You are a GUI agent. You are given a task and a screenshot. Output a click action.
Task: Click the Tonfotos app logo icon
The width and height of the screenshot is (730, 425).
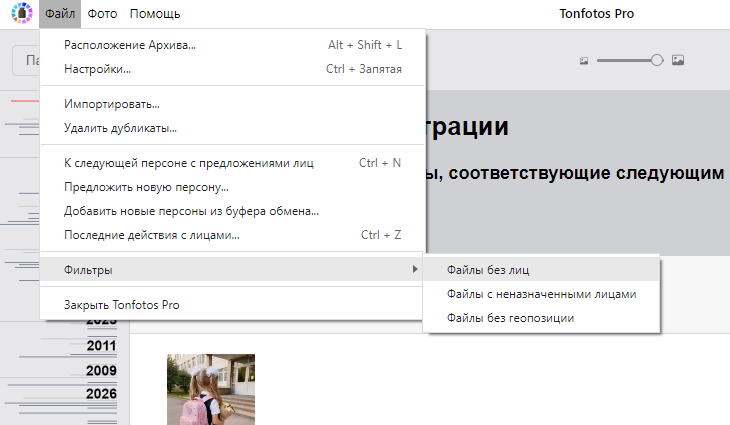point(19,14)
